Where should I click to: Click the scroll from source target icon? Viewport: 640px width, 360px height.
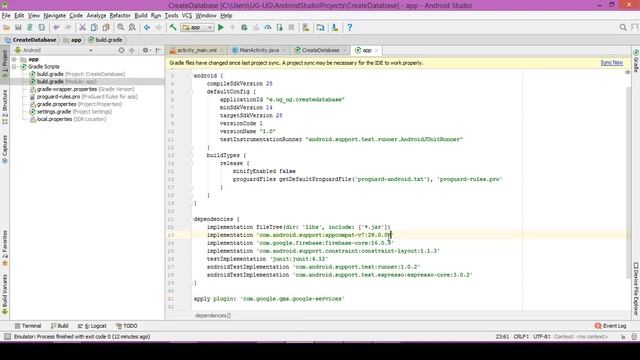point(121,50)
